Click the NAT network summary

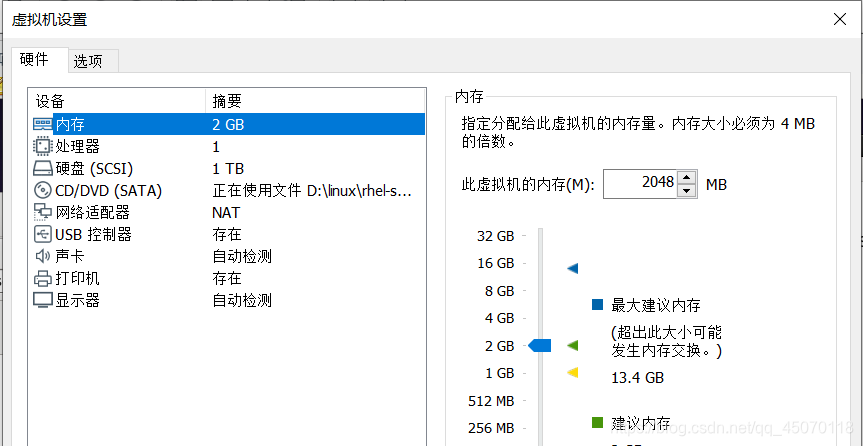(x=226, y=213)
